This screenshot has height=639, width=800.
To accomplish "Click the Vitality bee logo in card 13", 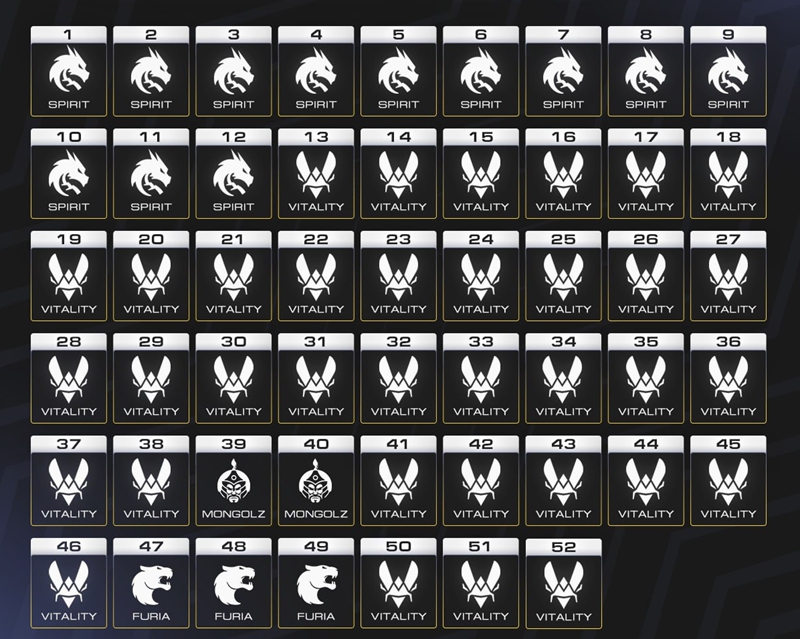I will point(316,173).
